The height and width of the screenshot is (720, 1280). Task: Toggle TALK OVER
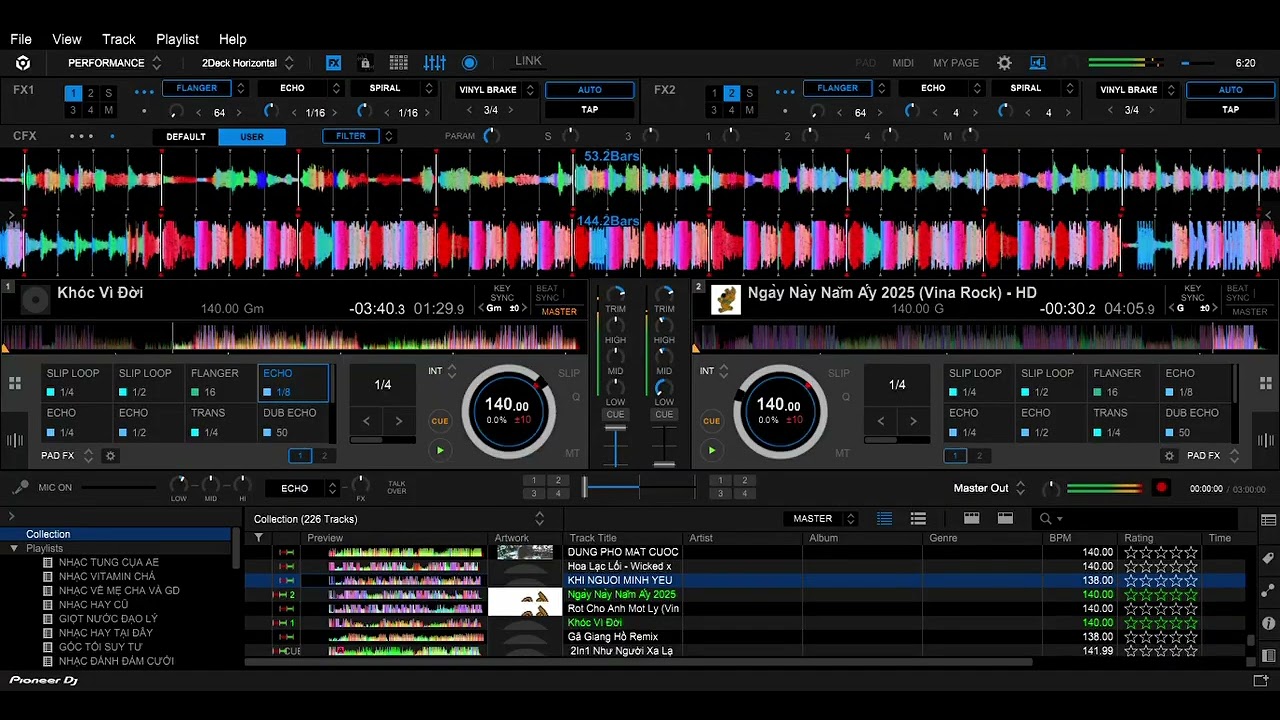click(x=397, y=487)
